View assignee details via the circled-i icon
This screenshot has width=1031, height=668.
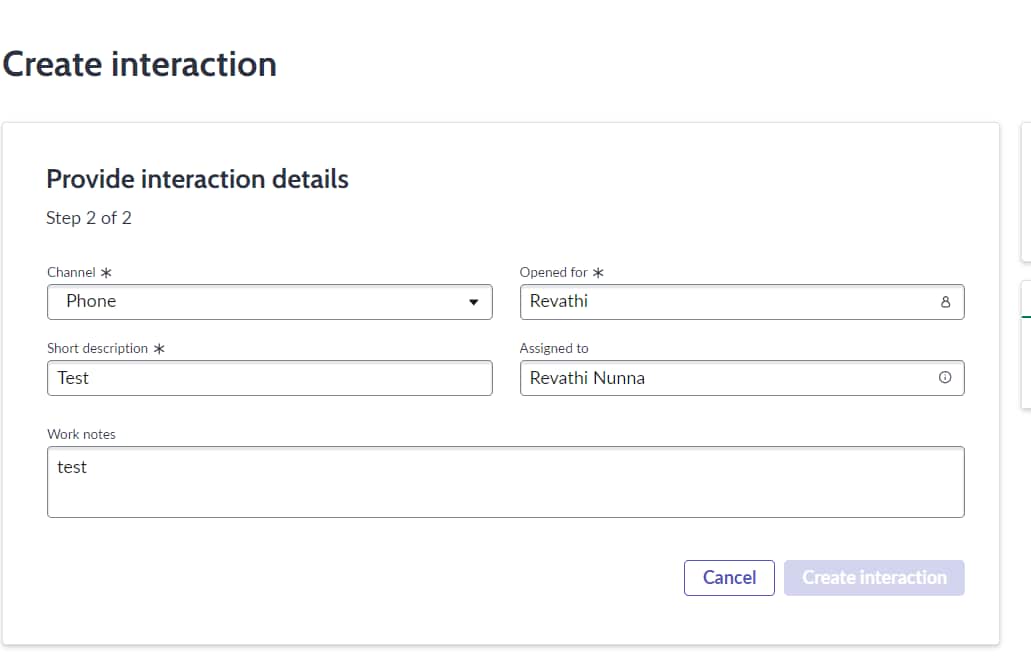[x=945, y=378]
